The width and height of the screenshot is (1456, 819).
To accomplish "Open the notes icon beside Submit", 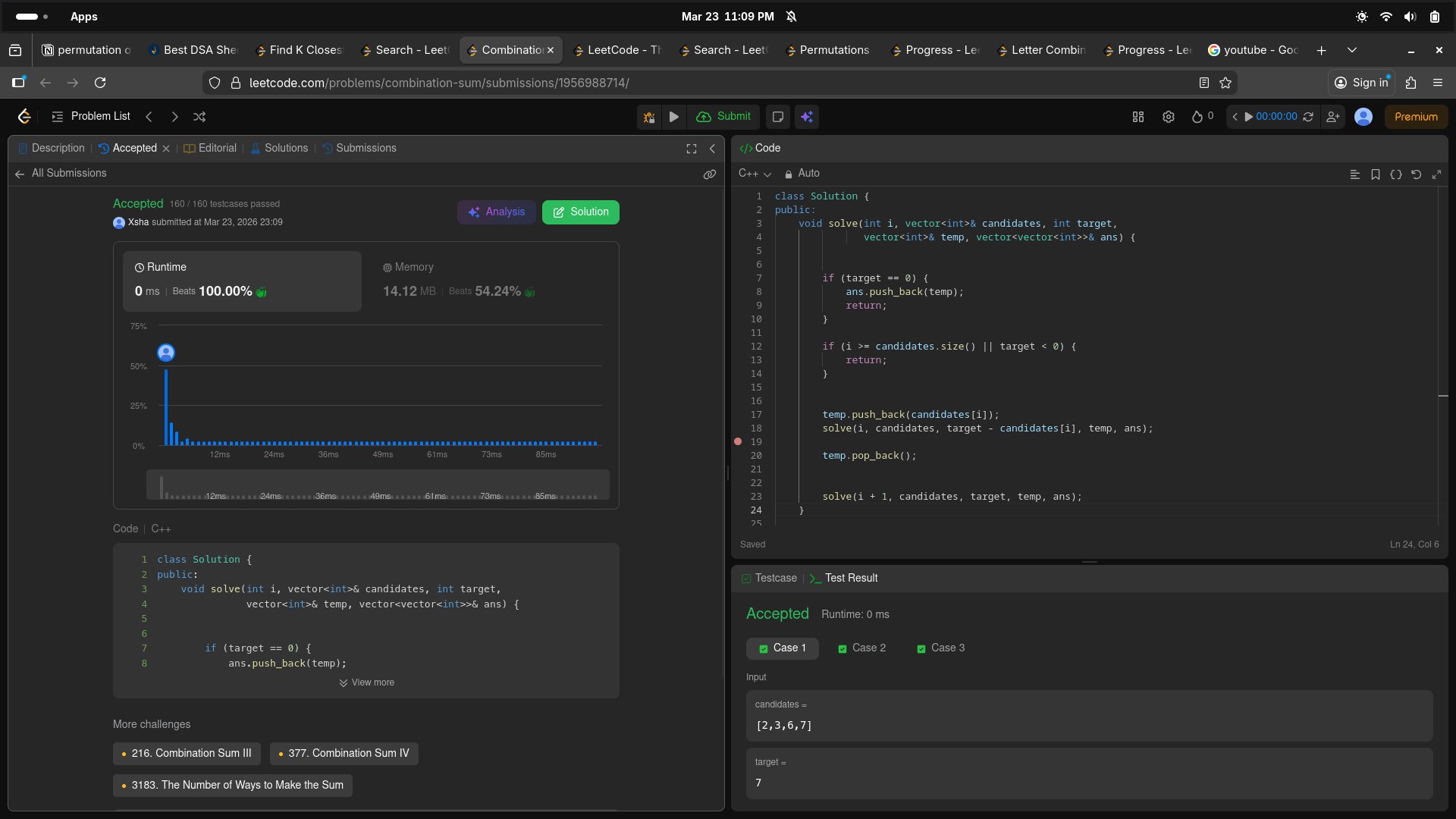I will pyautogui.click(x=777, y=117).
